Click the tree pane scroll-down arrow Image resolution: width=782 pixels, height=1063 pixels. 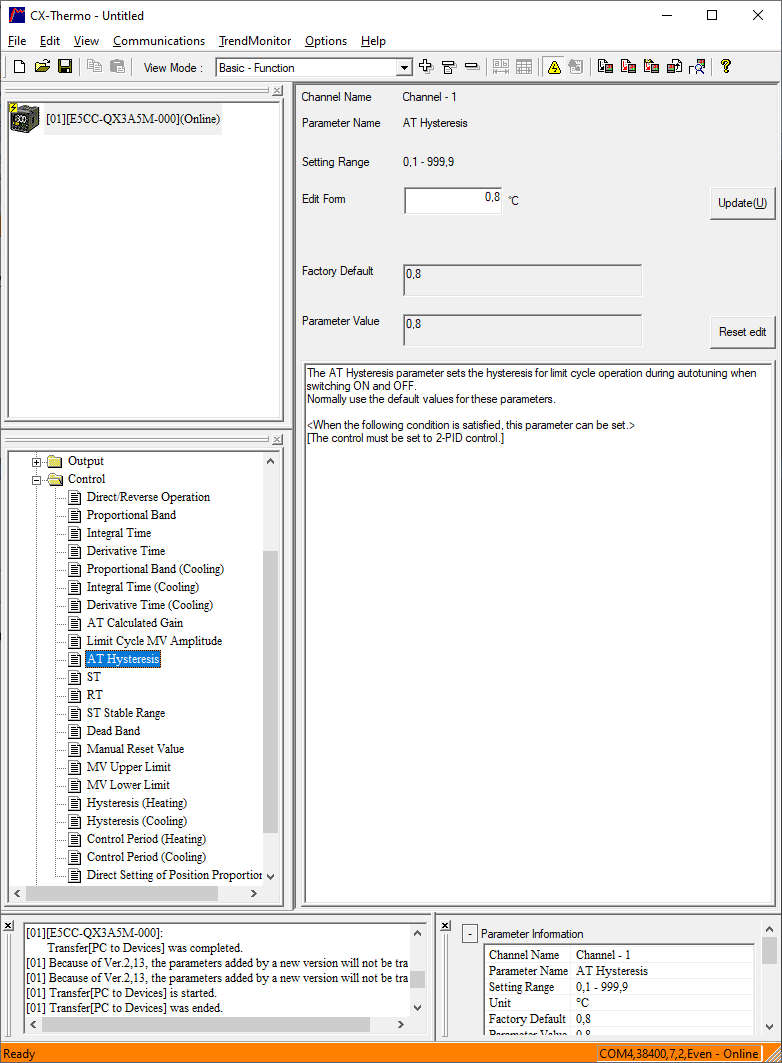click(x=270, y=876)
